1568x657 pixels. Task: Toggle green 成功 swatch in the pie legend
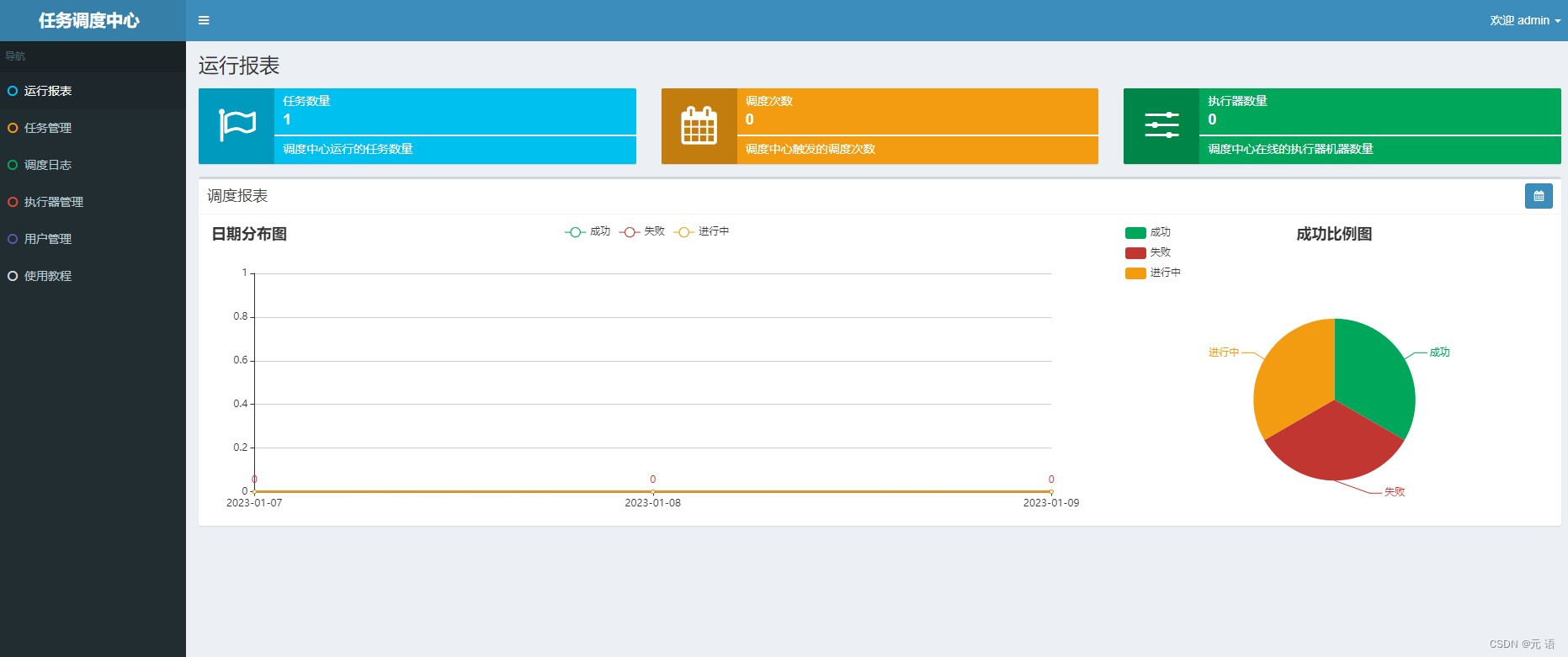tap(1135, 232)
